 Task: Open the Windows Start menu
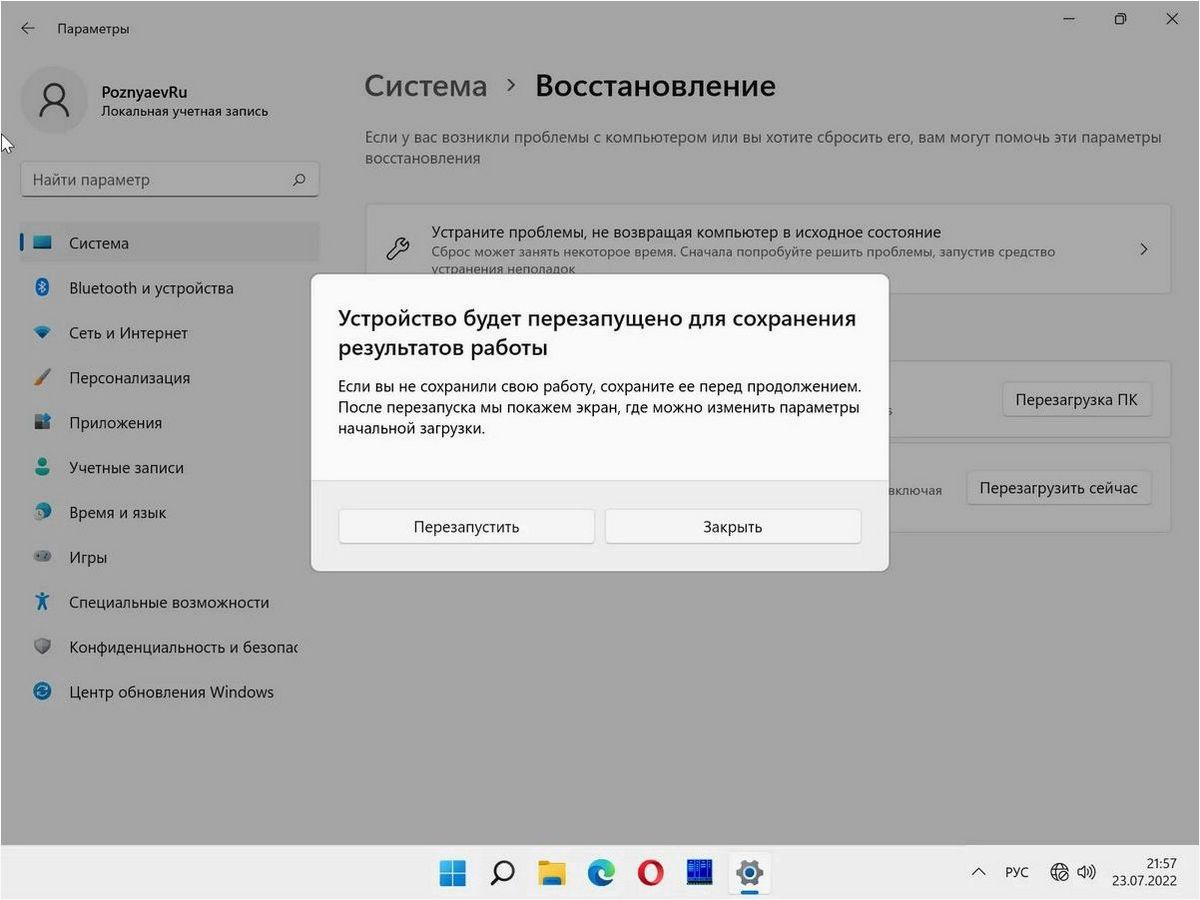pos(453,873)
